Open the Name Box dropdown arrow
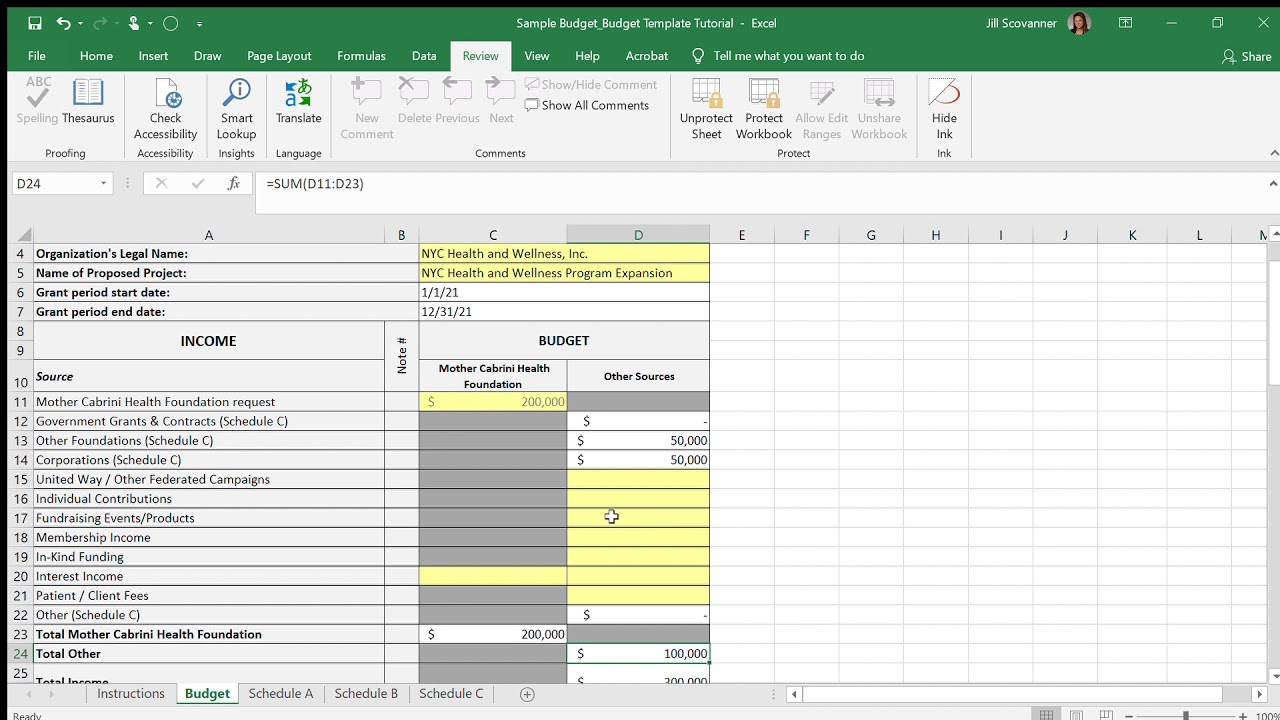 click(x=103, y=184)
